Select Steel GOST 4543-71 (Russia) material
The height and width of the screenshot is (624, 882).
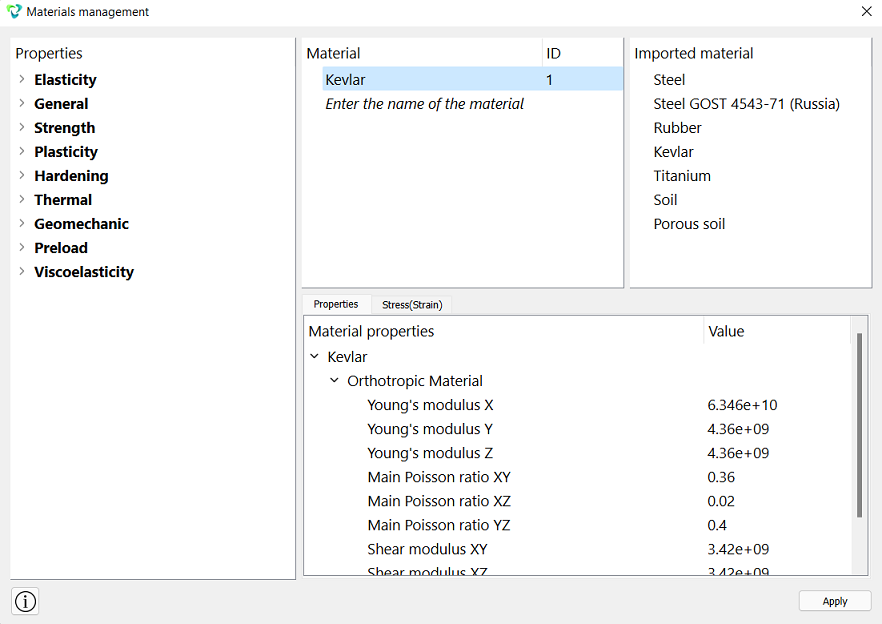746,104
